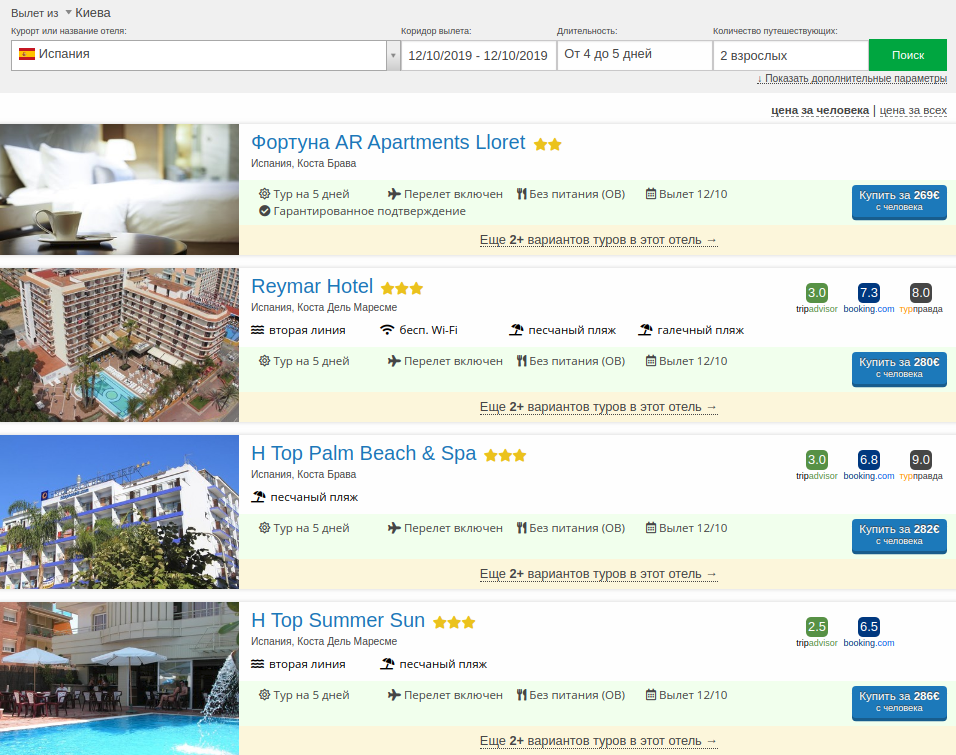Click tour duration icon in Palm Beach row

click(x=264, y=528)
